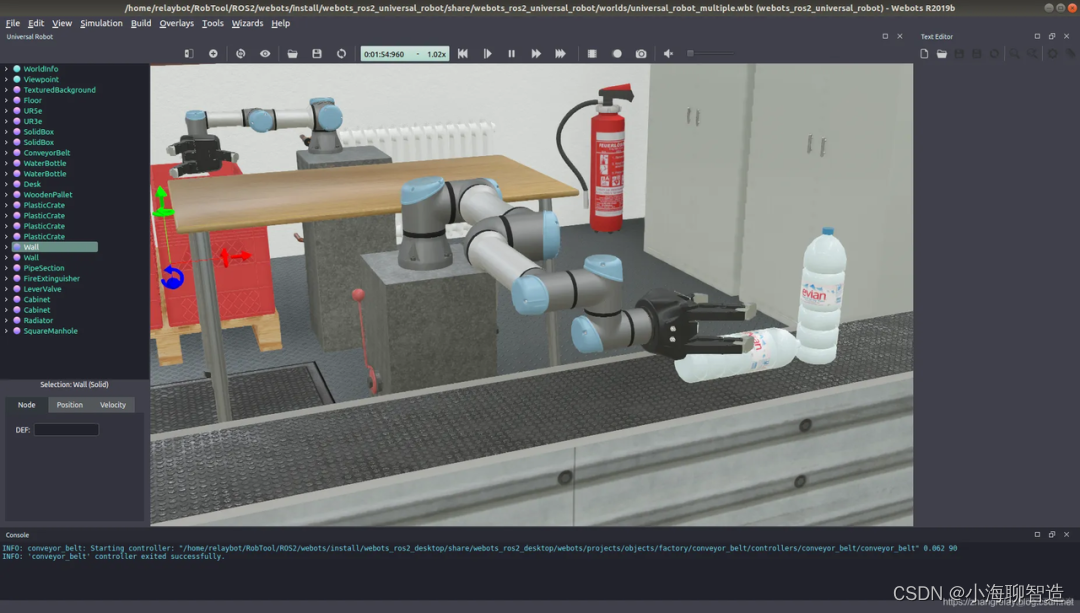Select the FireExtinguisher tree item
1080x613 pixels.
click(52, 278)
